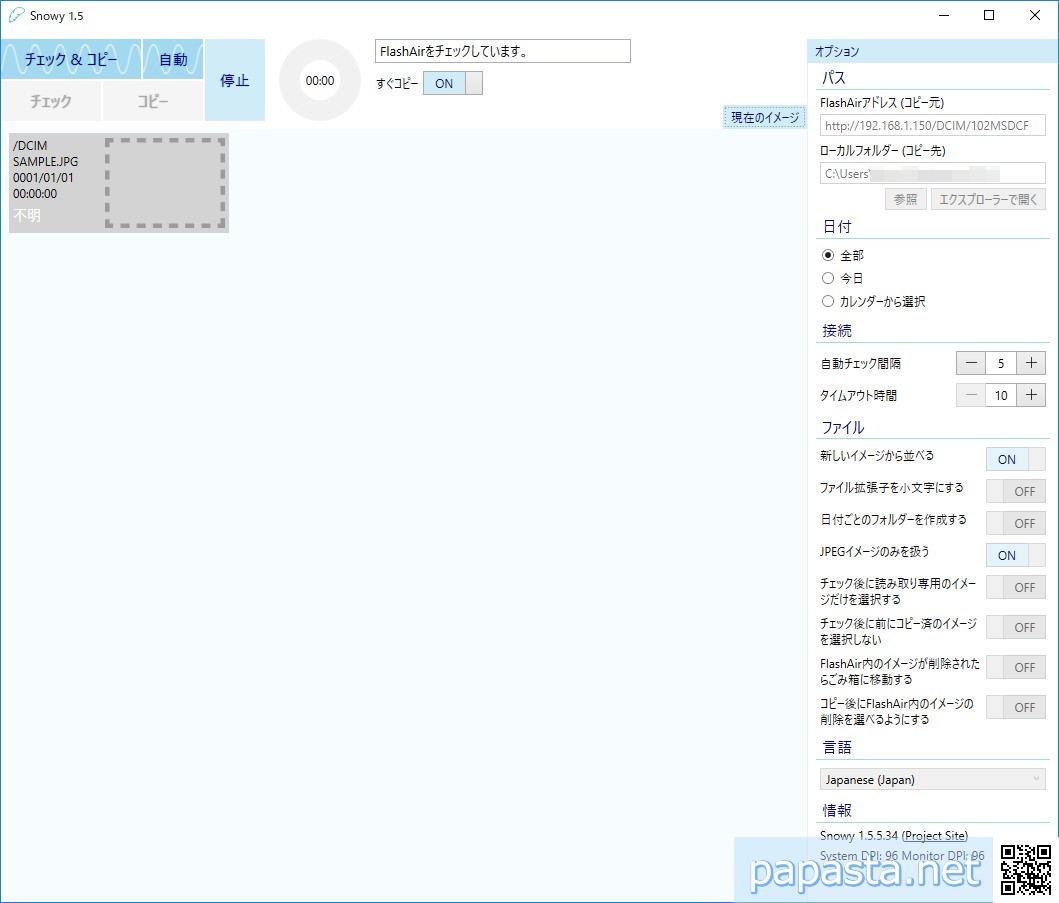Click the circular 00:00 timer indicator
Screen dimensions: 1059x903
point(320,81)
